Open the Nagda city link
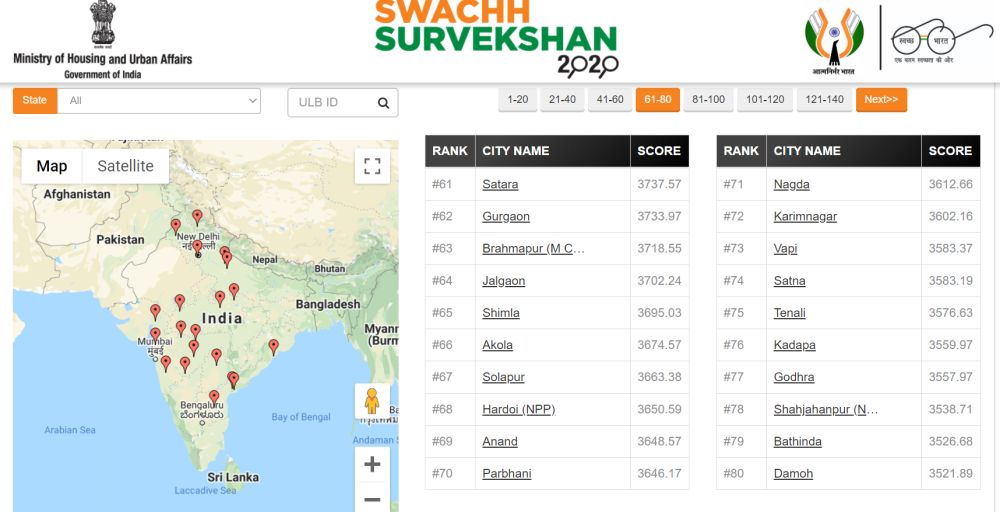This screenshot has width=1000, height=512. [x=791, y=184]
